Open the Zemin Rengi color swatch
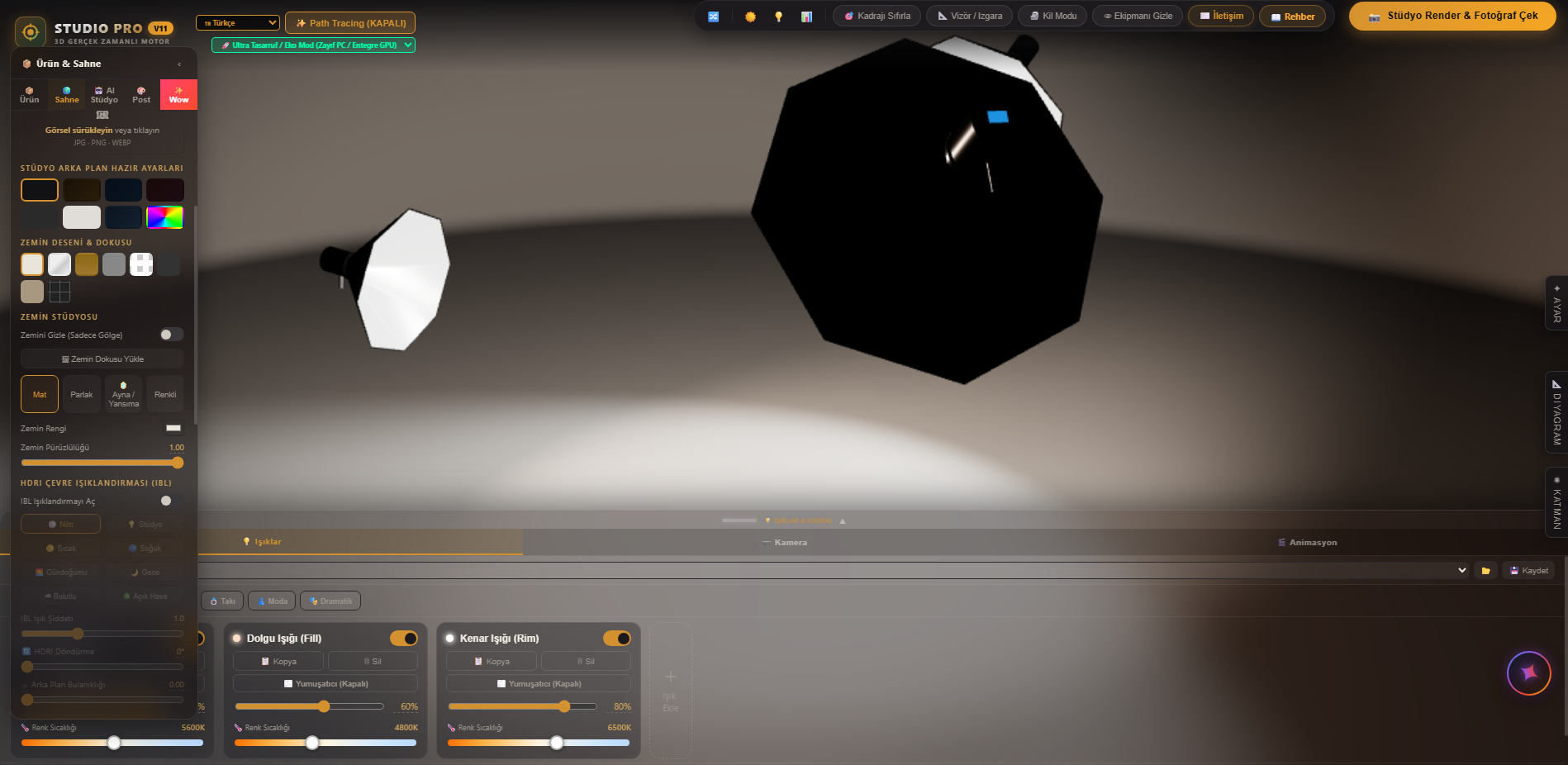This screenshot has width=1568, height=765. coord(173,428)
